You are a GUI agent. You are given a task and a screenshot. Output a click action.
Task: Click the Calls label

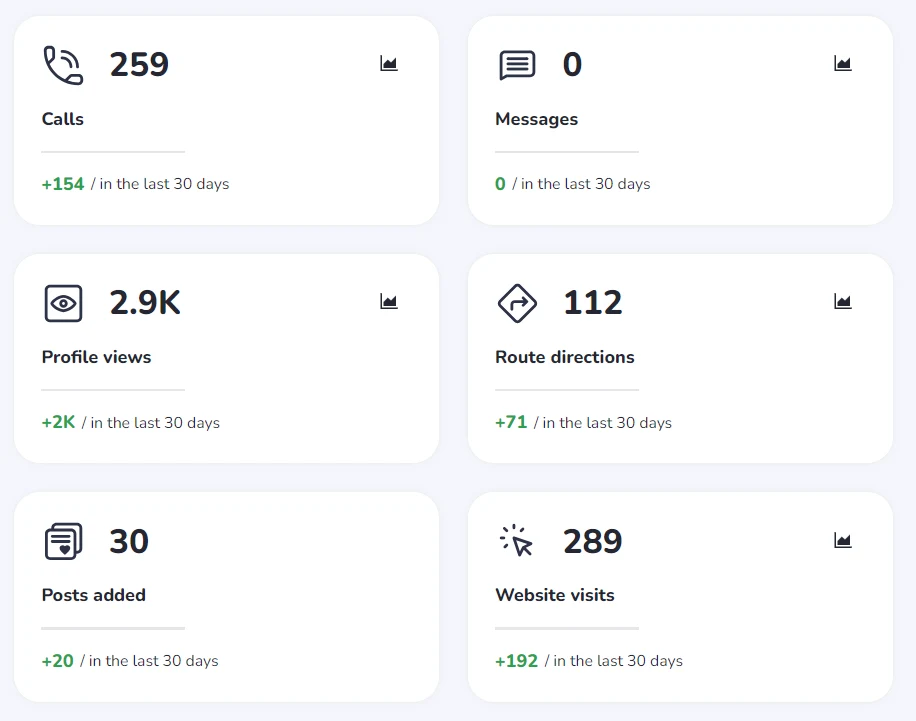coord(63,119)
